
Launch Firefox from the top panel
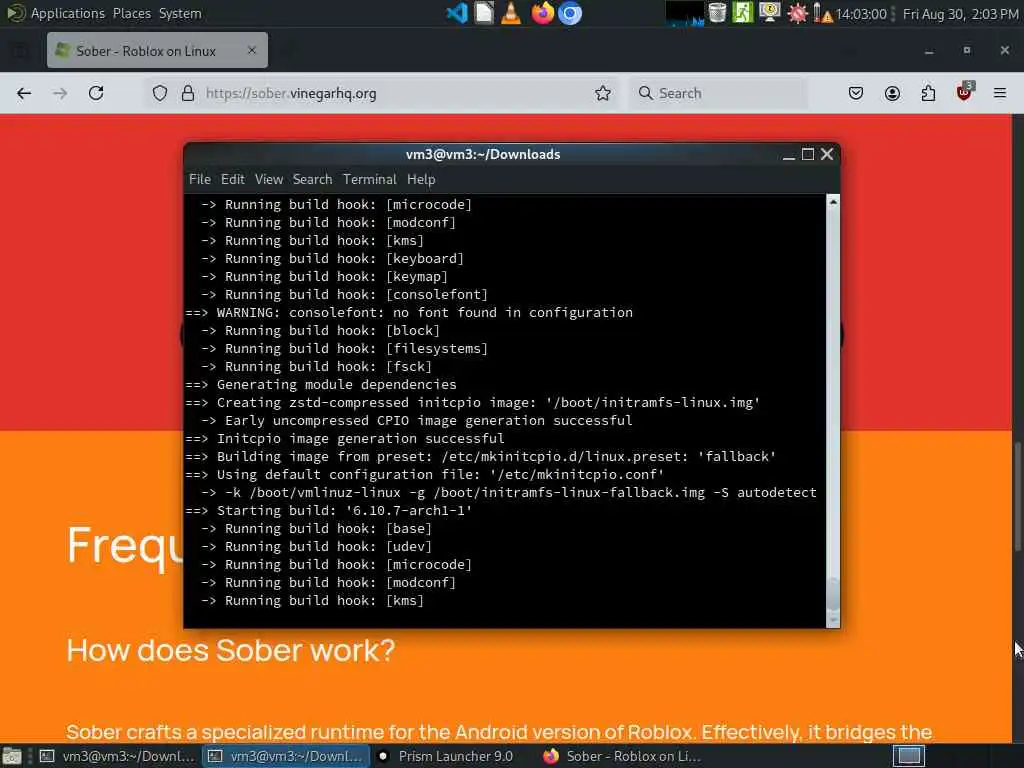tap(542, 13)
